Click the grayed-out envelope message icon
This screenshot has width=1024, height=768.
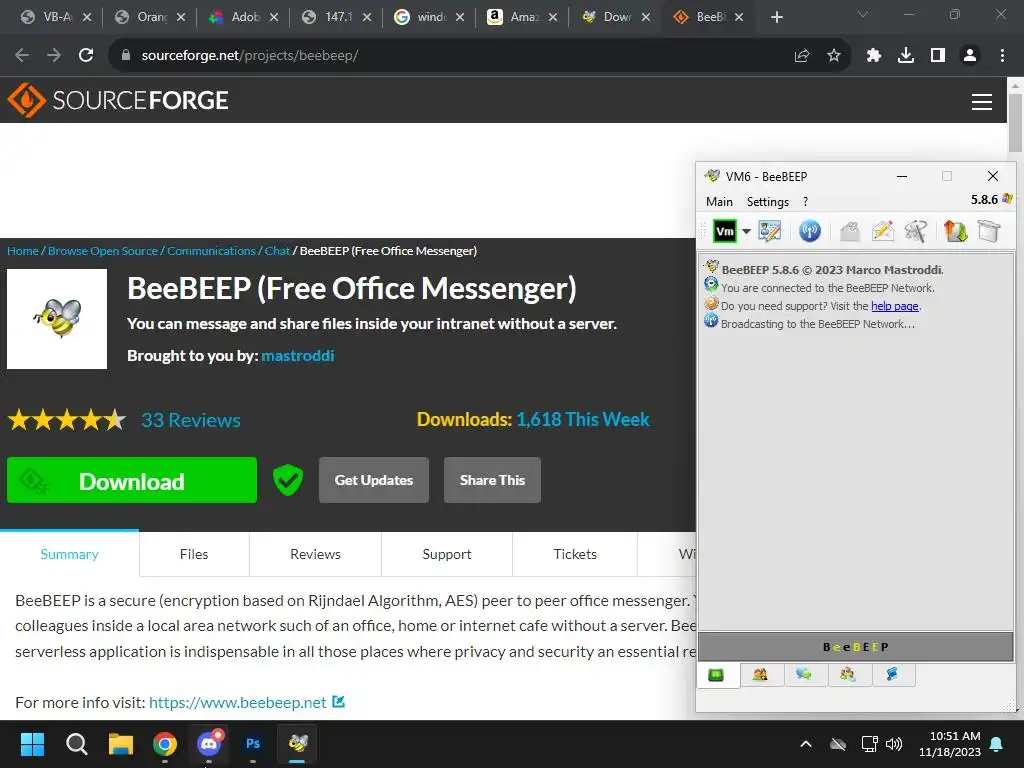[850, 231]
